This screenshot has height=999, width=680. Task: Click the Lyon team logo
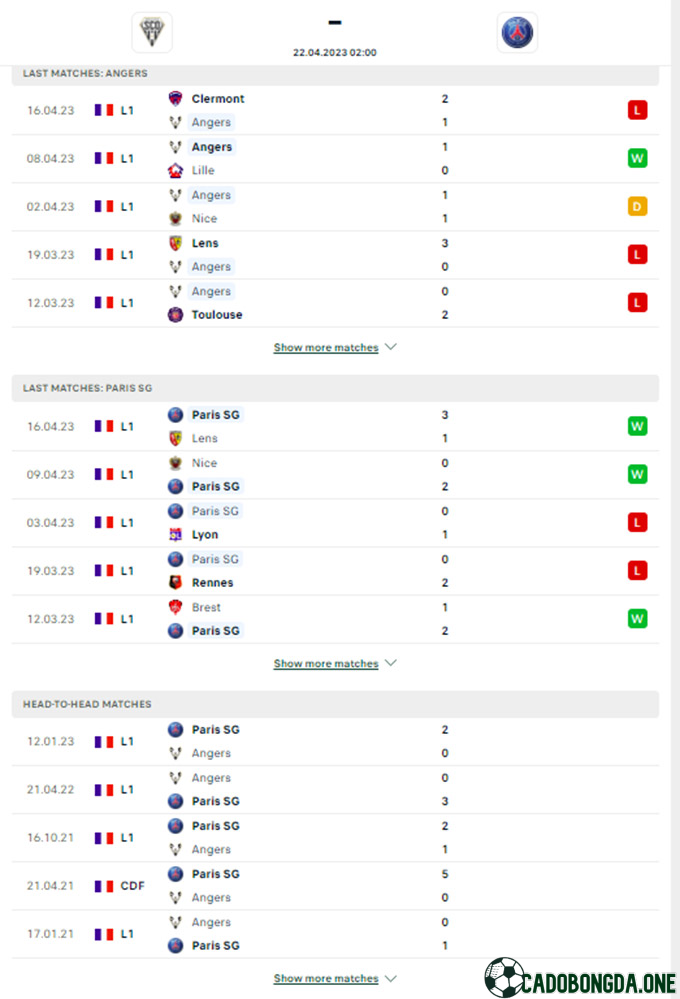pyautogui.click(x=175, y=535)
